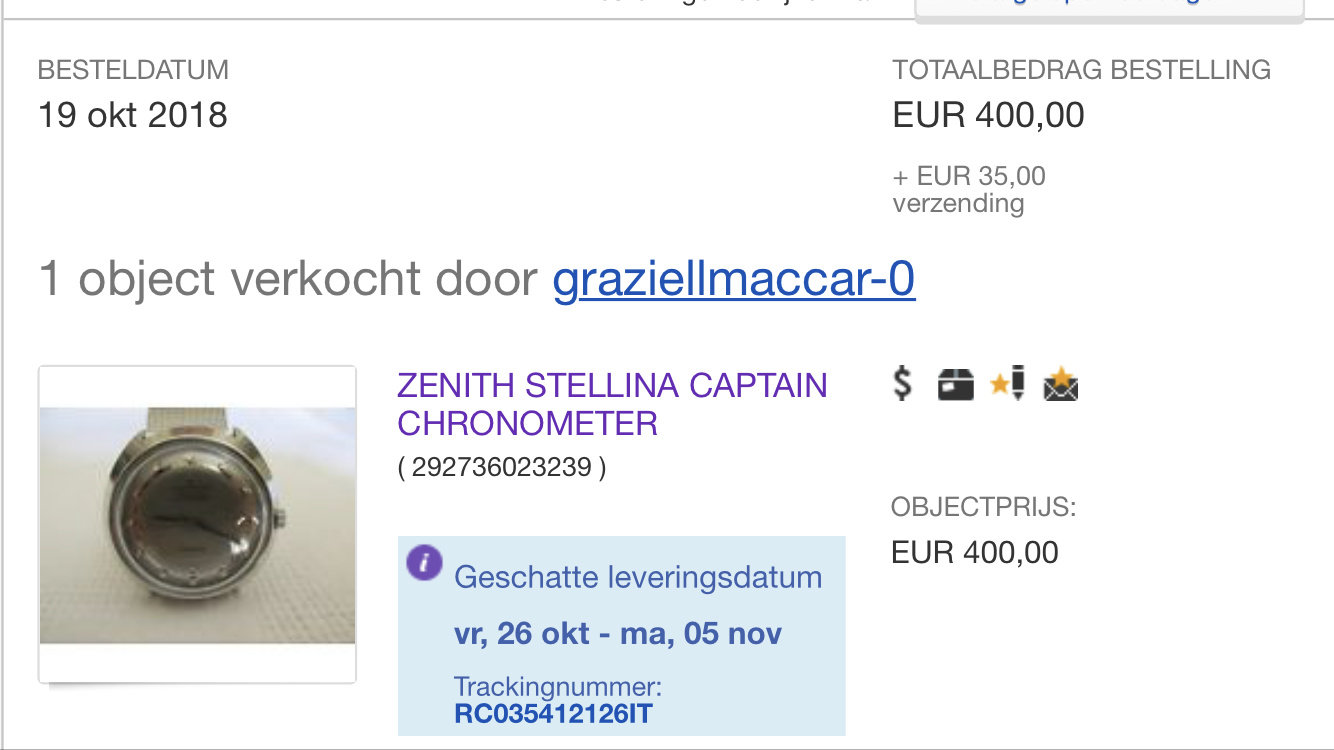
Task: Click the Trackingnummer label
Action: tap(558, 687)
